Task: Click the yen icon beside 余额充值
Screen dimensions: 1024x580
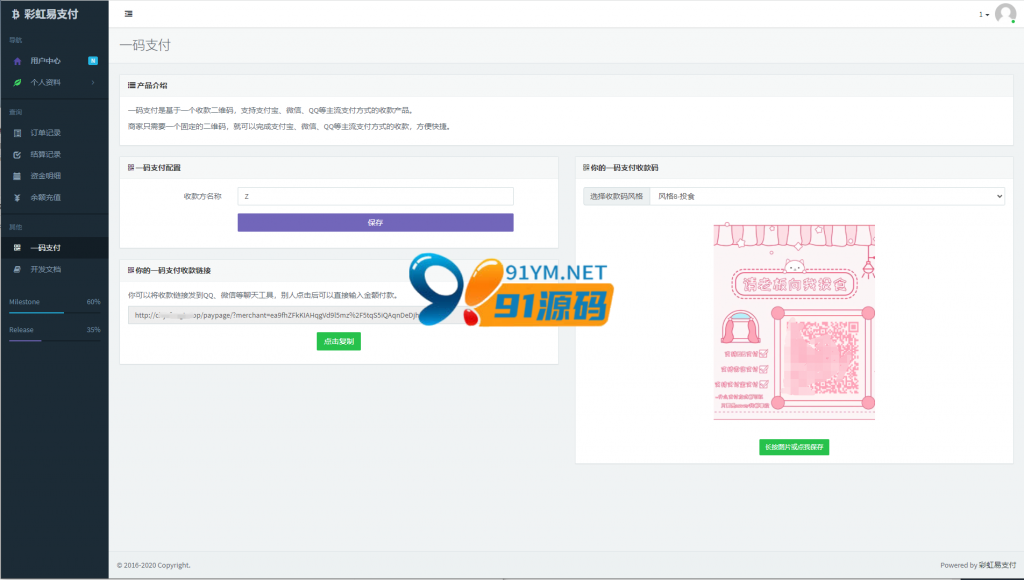Action: pos(18,197)
